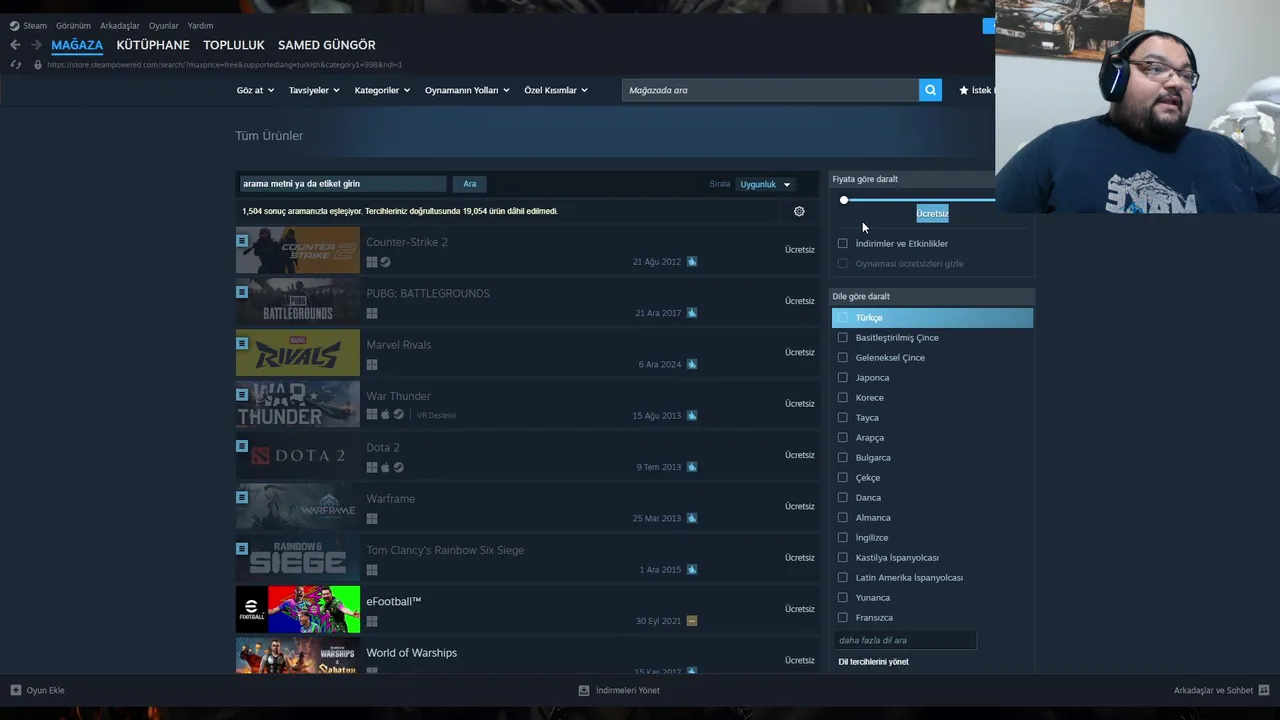Image resolution: width=1280 pixels, height=720 pixels.
Task: Click the SteamOS icon on Dota 2 row
Action: (398, 467)
